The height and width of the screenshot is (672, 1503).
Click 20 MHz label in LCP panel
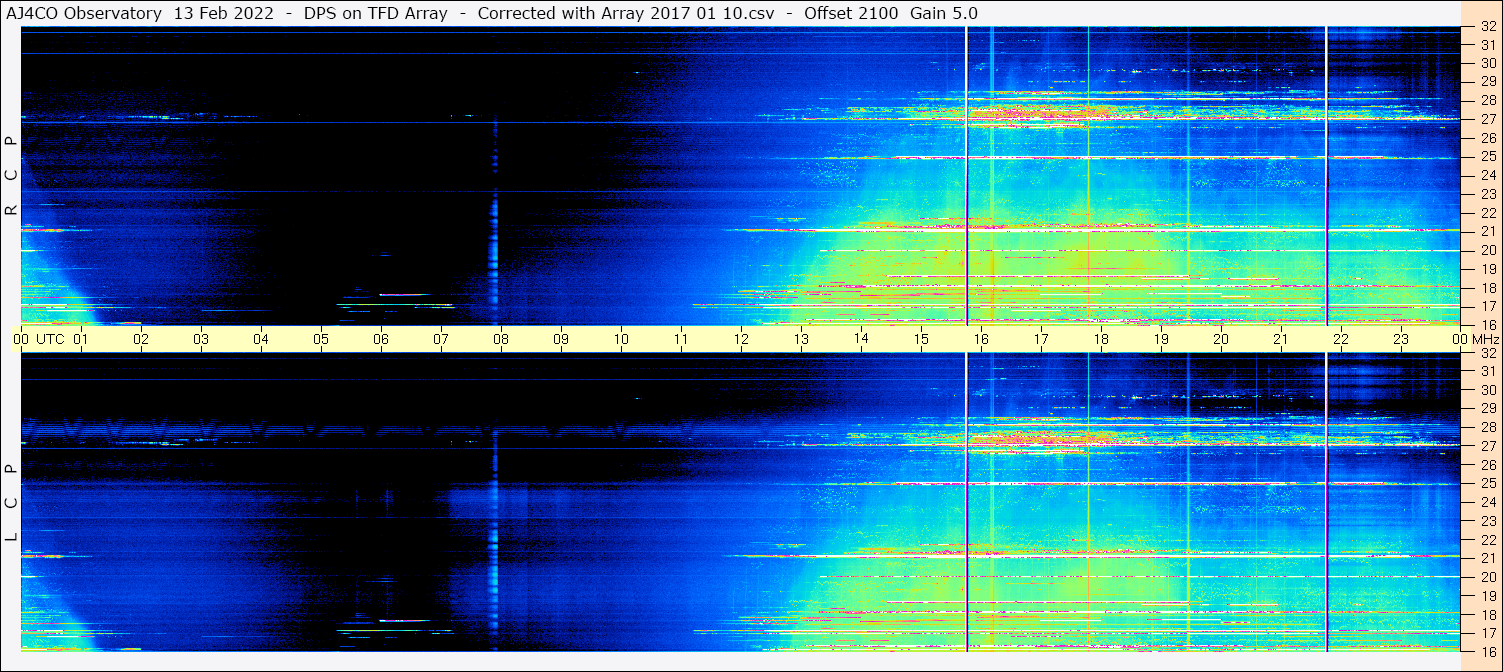[x=1487, y=577]
